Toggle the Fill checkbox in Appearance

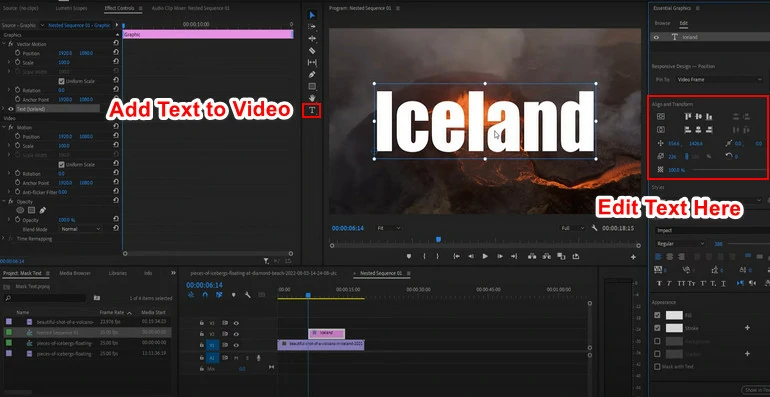658,315
